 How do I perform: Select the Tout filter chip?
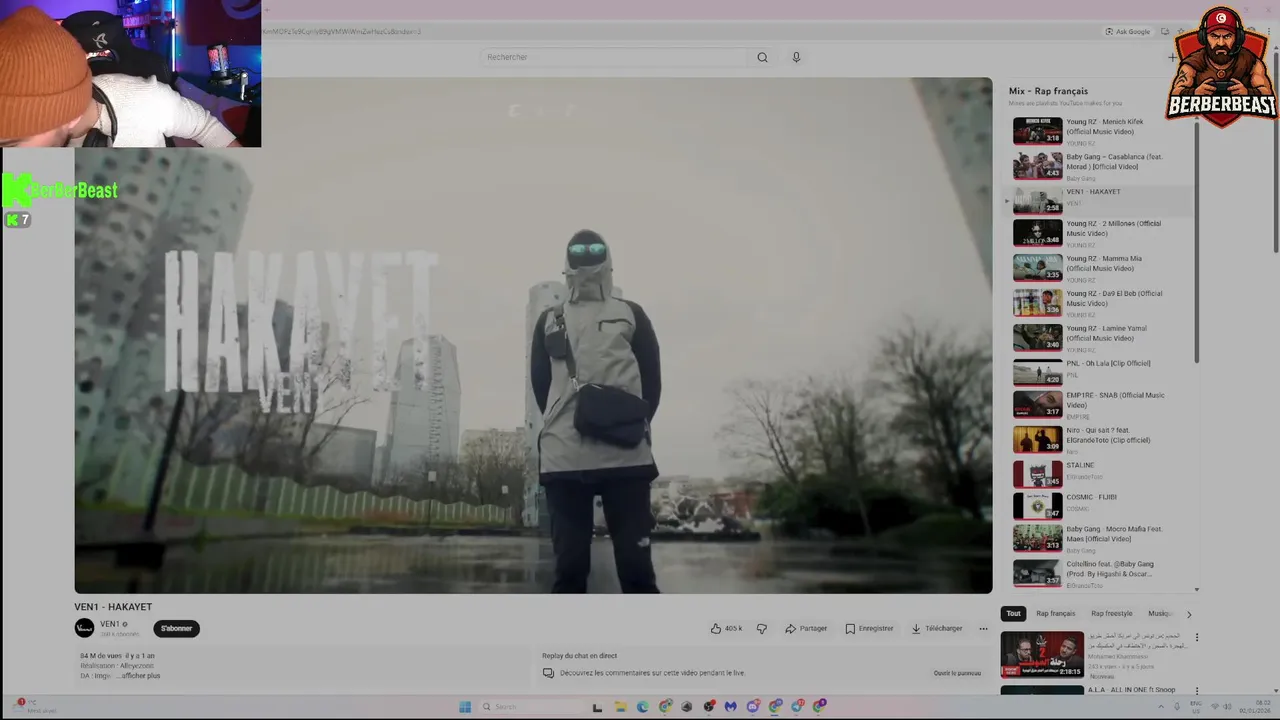(x=1013, y=613)
